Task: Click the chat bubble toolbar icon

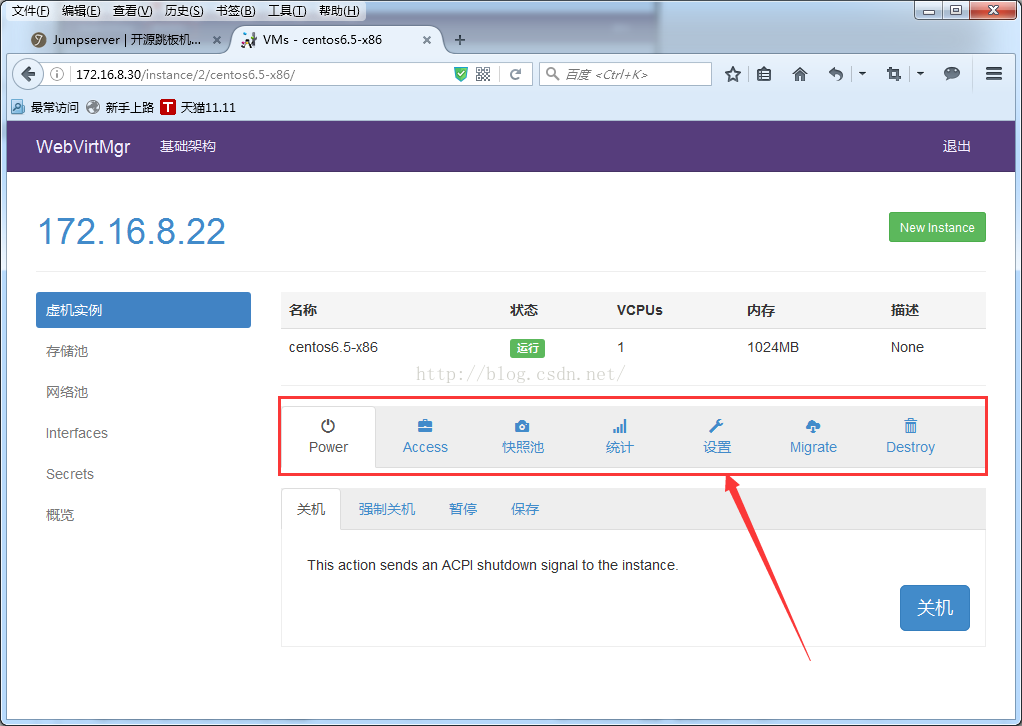Action: pyautogui.click(x=952, y=74)
